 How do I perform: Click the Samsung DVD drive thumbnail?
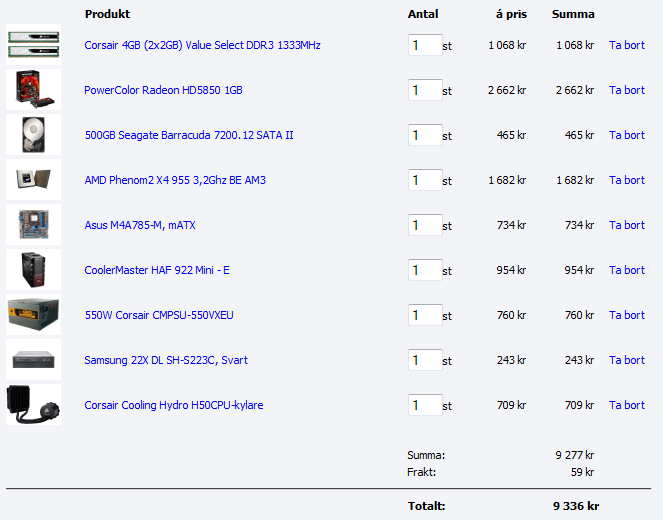pyautogui.click(x=33, y=360)
